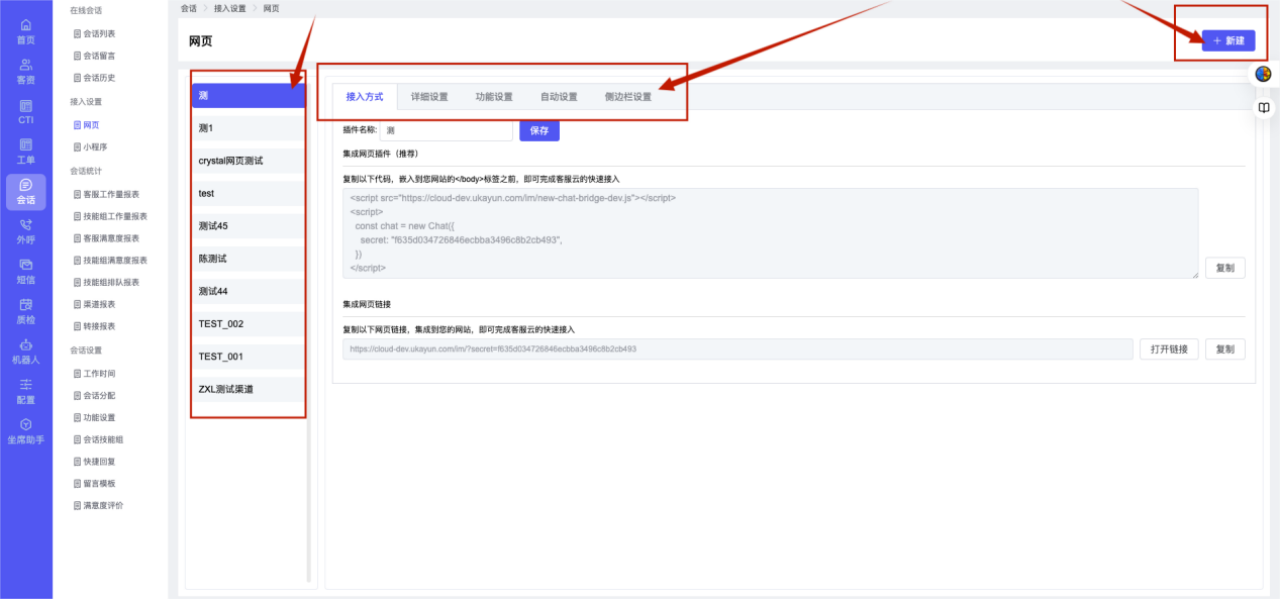Select the 客资 customer icon
1280x599 pixels.
26,71
